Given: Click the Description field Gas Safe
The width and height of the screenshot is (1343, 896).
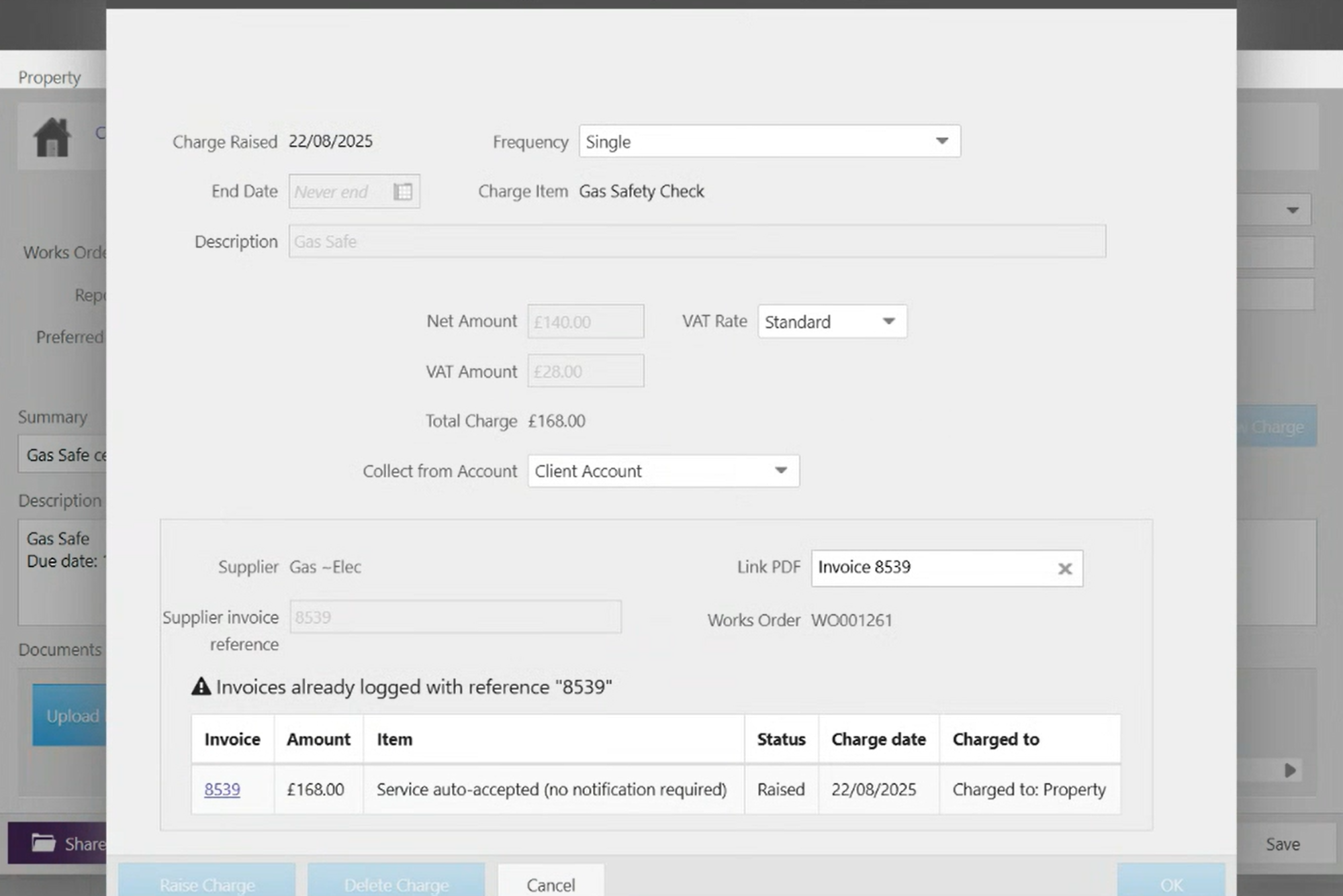Looking at the screenshot, I should pos(697,242).
